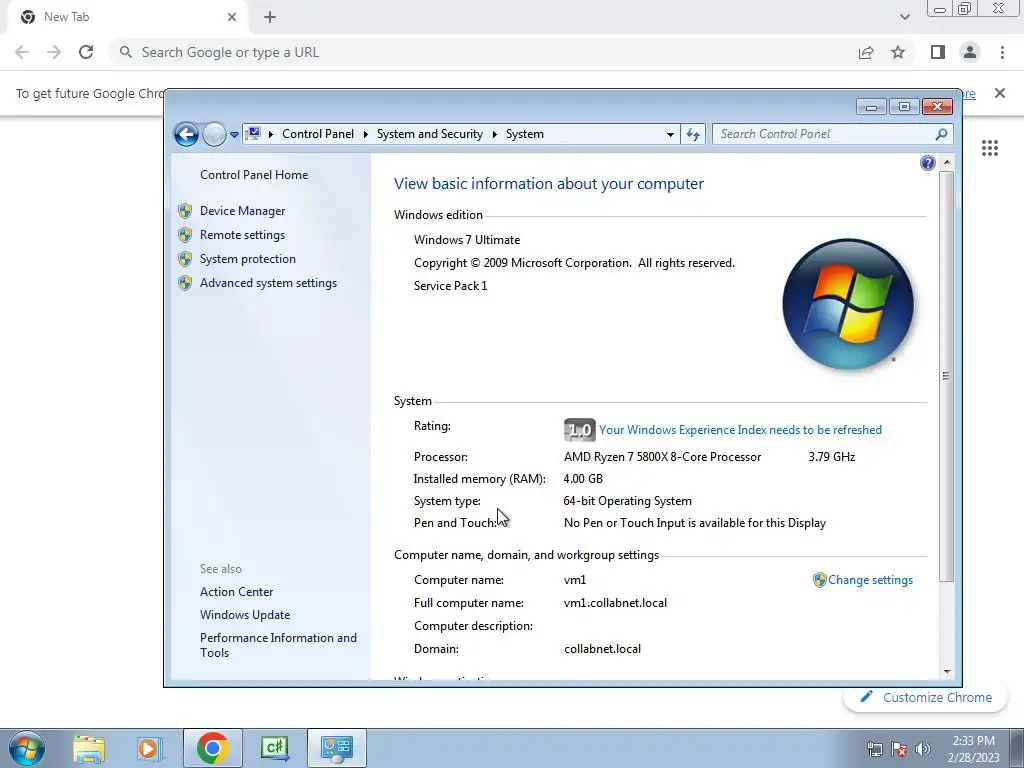
Task: Open Remote settings link
Action: pyautogui.click(x=242, y=235)
